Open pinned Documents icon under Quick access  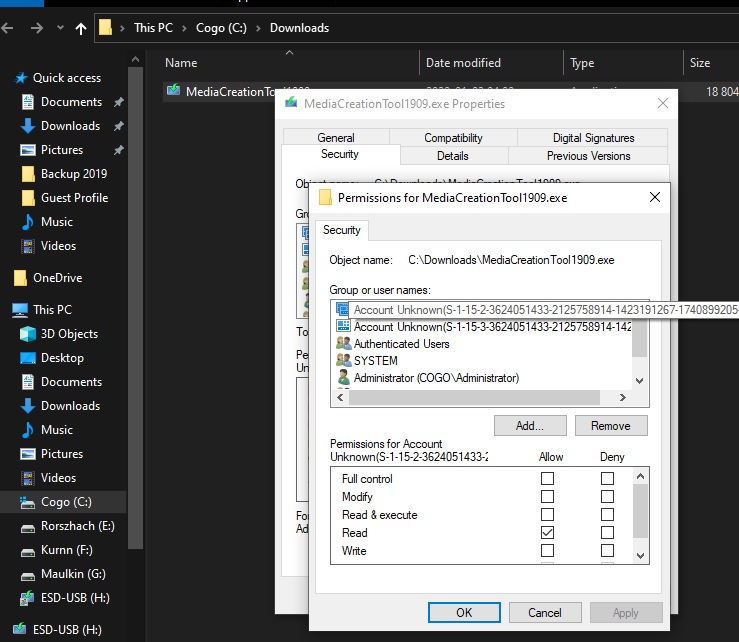click(x=28, y=102)
